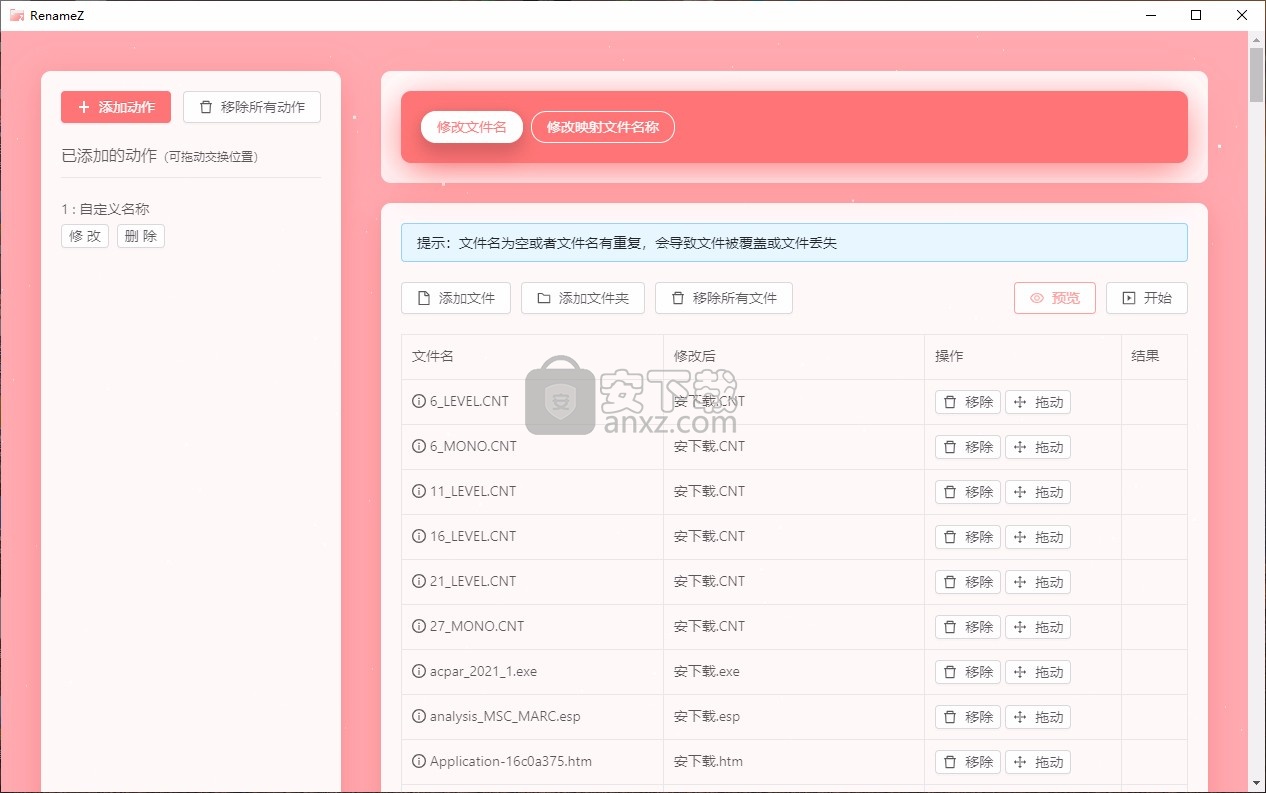Click file name 16_LEVEL.CNT
Viewport: 1266px width, 793px height.
[x=473, y=536]
